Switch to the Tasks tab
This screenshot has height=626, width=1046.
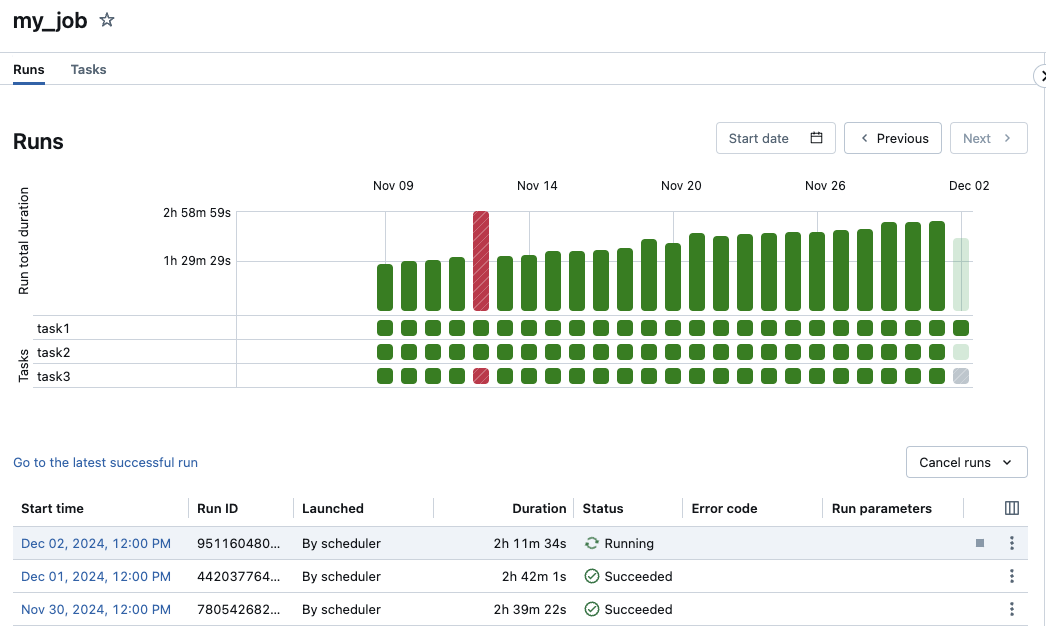pos(88,70)
